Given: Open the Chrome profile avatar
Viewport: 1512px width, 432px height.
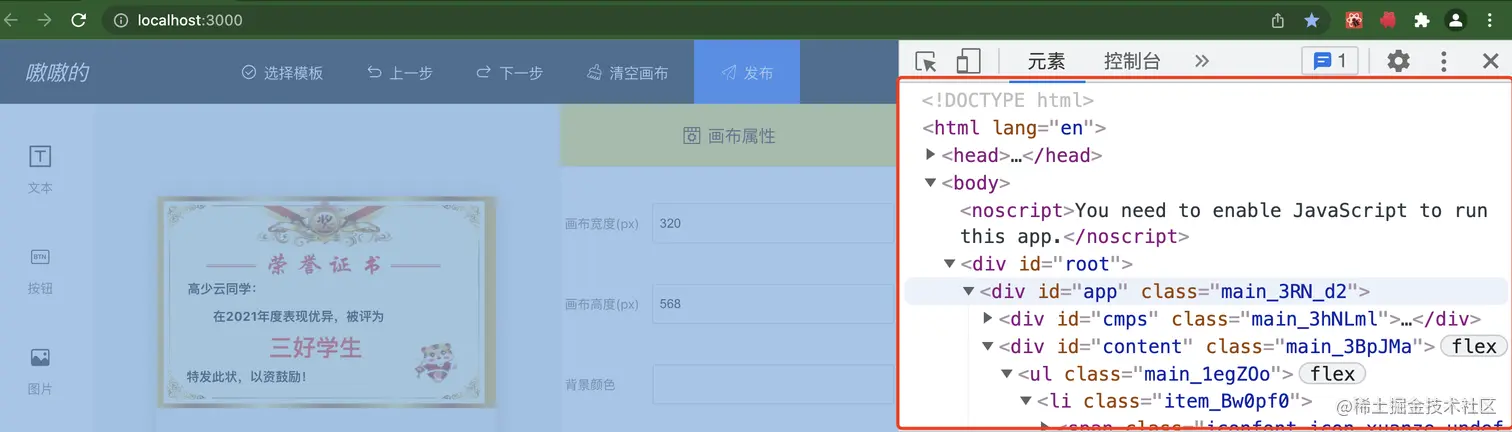Looking at the screenshot, I should (1456, 20).
